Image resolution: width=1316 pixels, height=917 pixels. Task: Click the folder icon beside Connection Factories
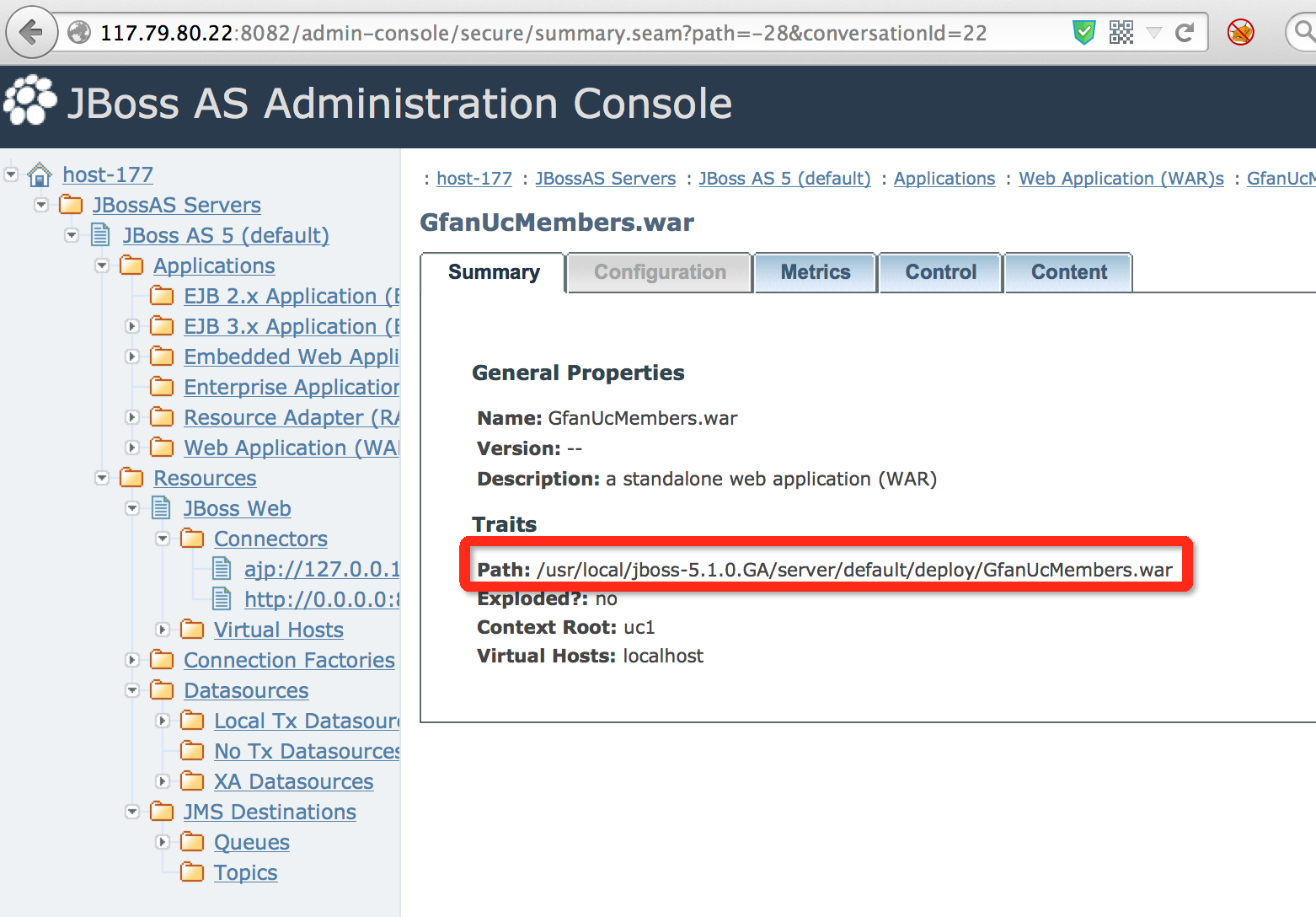pyautogui.click(x=162, y=660)
